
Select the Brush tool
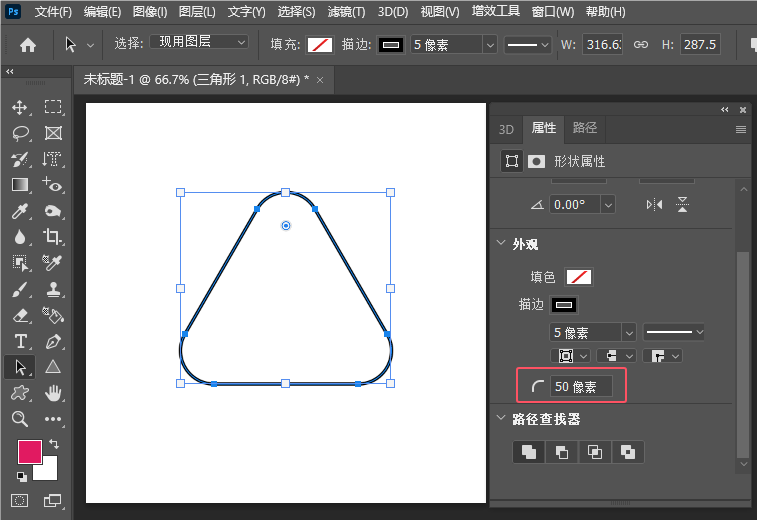coord(20,290)
